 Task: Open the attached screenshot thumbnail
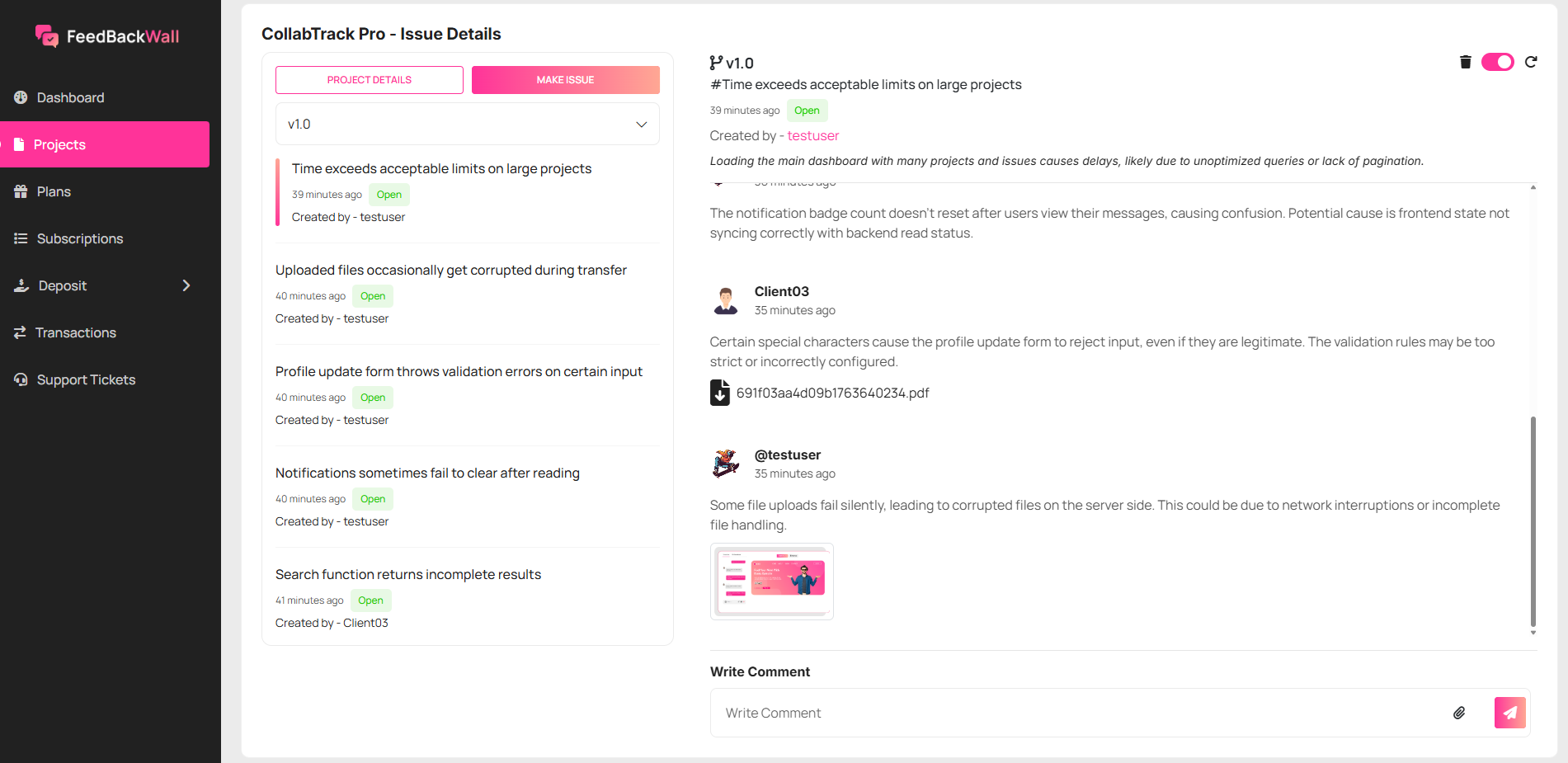pos(771,581)
